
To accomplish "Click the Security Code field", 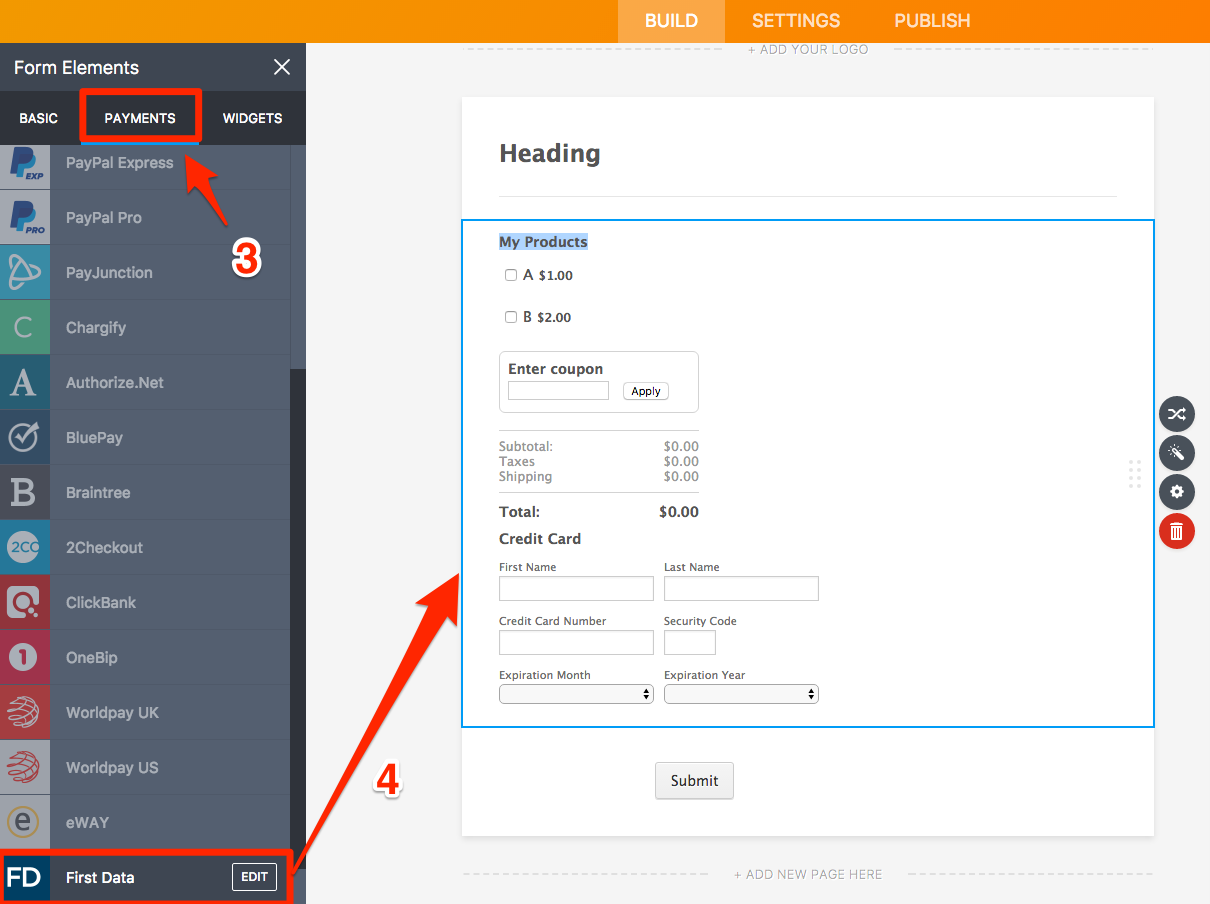I will pyautogui.click(x=690, y=642).
